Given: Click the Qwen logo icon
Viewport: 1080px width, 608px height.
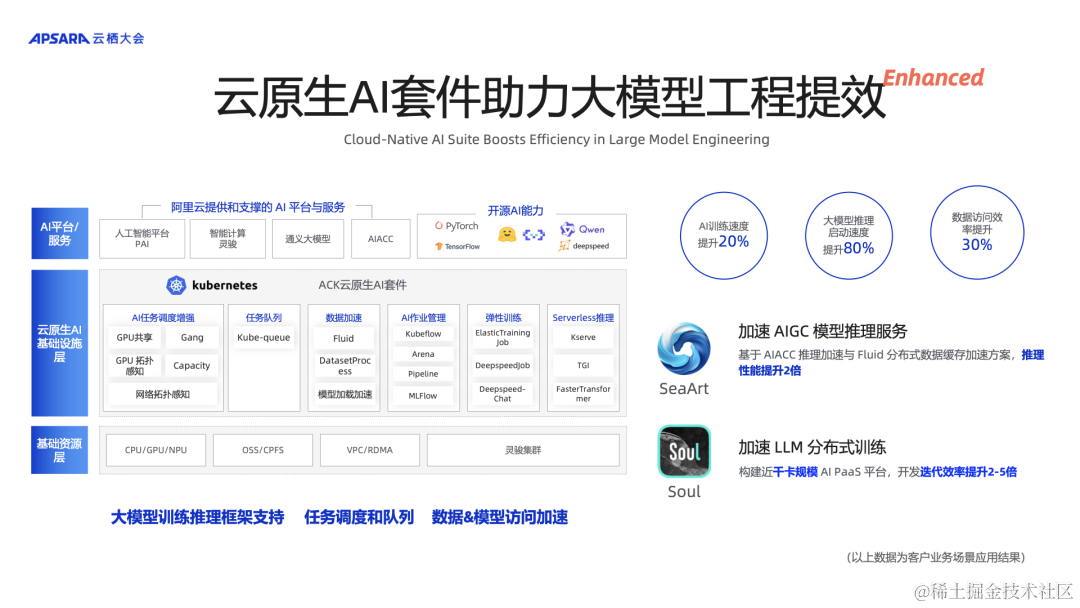Looking at the screenshot, I should pyautogui.click(x=567, y=229).
